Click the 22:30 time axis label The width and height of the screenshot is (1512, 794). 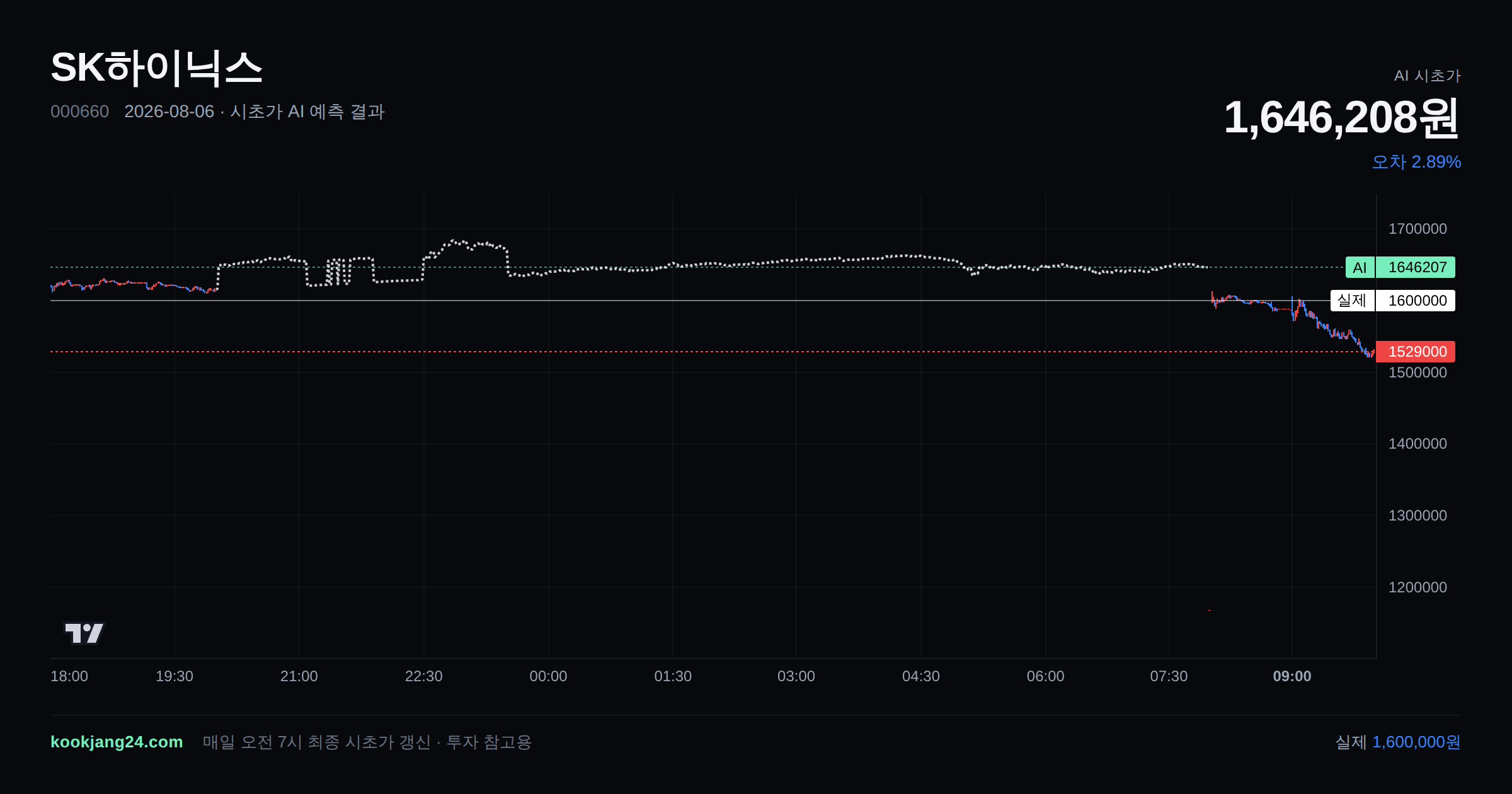pyautogui.click(x=423, y=676)
